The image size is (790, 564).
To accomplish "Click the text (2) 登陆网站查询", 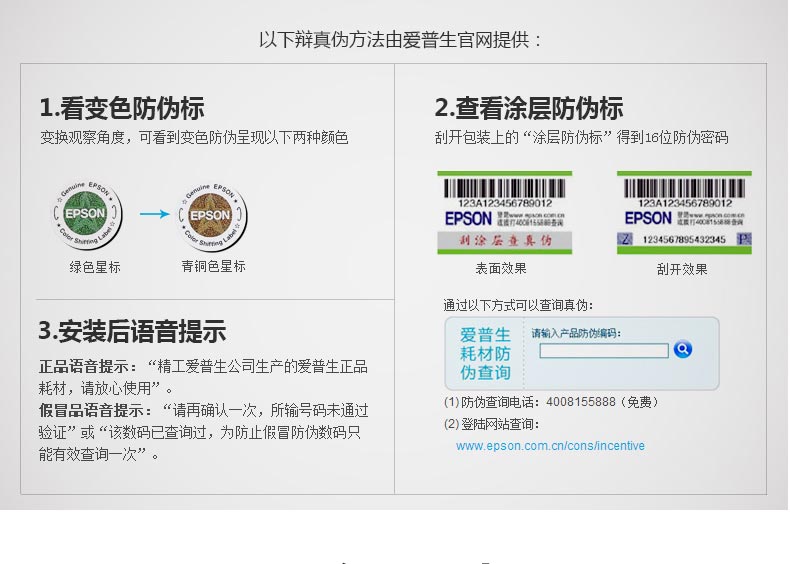I will click(492, 424).
